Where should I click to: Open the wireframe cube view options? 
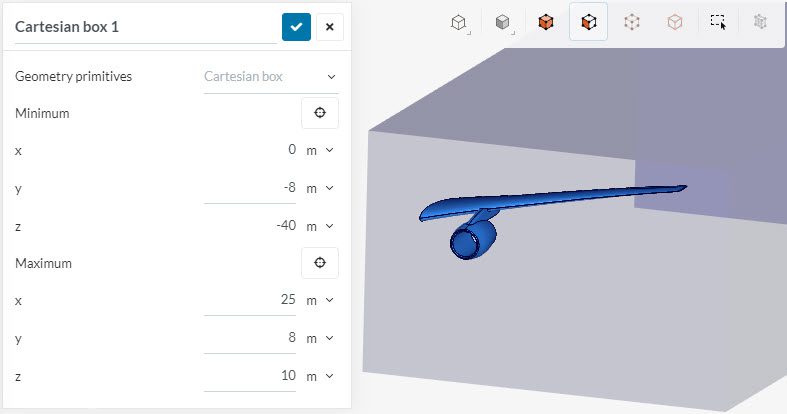459,23
